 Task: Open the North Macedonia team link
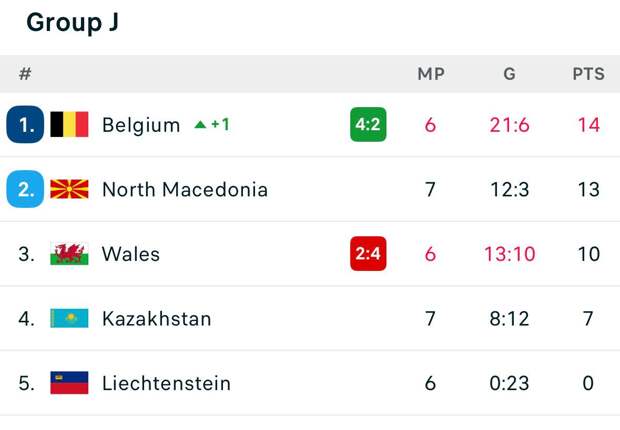[x=185, y=189]
